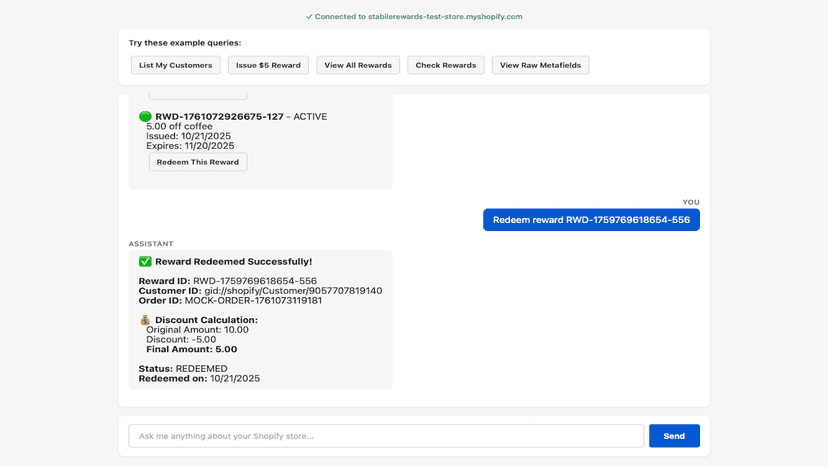Click the Redeemed on: 10/21/2025 line
Viewport: 828px width, 466px height.
pyautogui.click(x=199, y=378)
